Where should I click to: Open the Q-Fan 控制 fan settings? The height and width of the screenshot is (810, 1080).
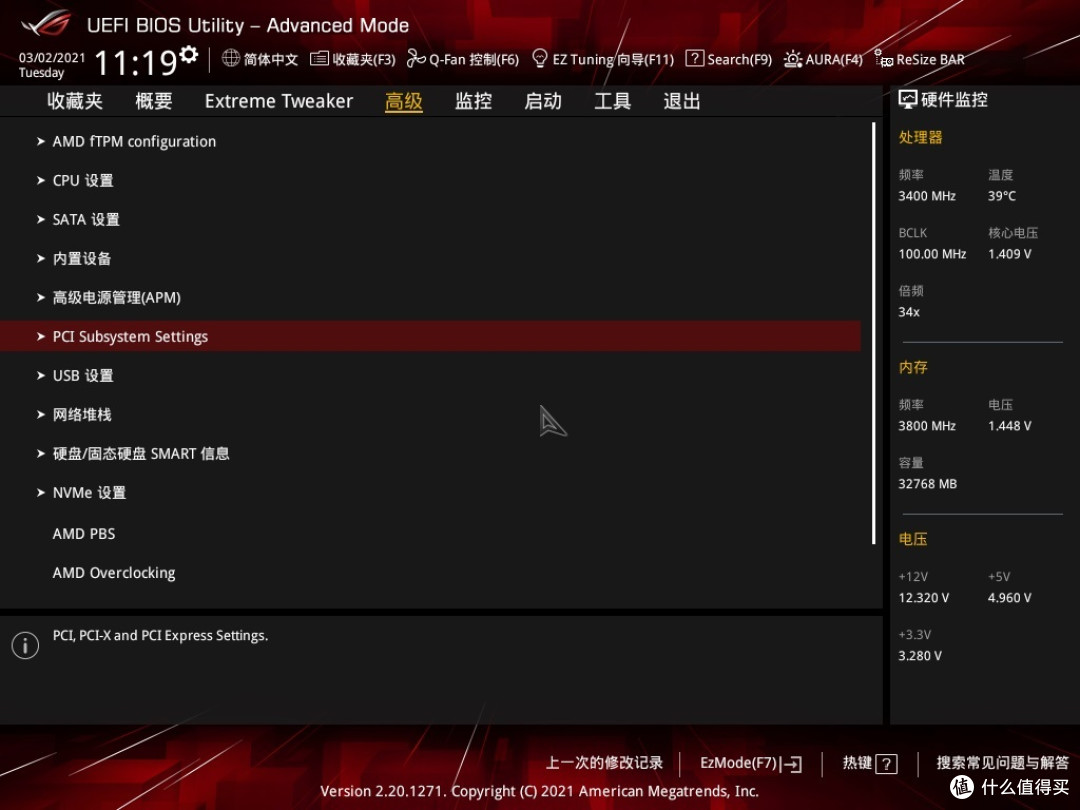point(463,58)
